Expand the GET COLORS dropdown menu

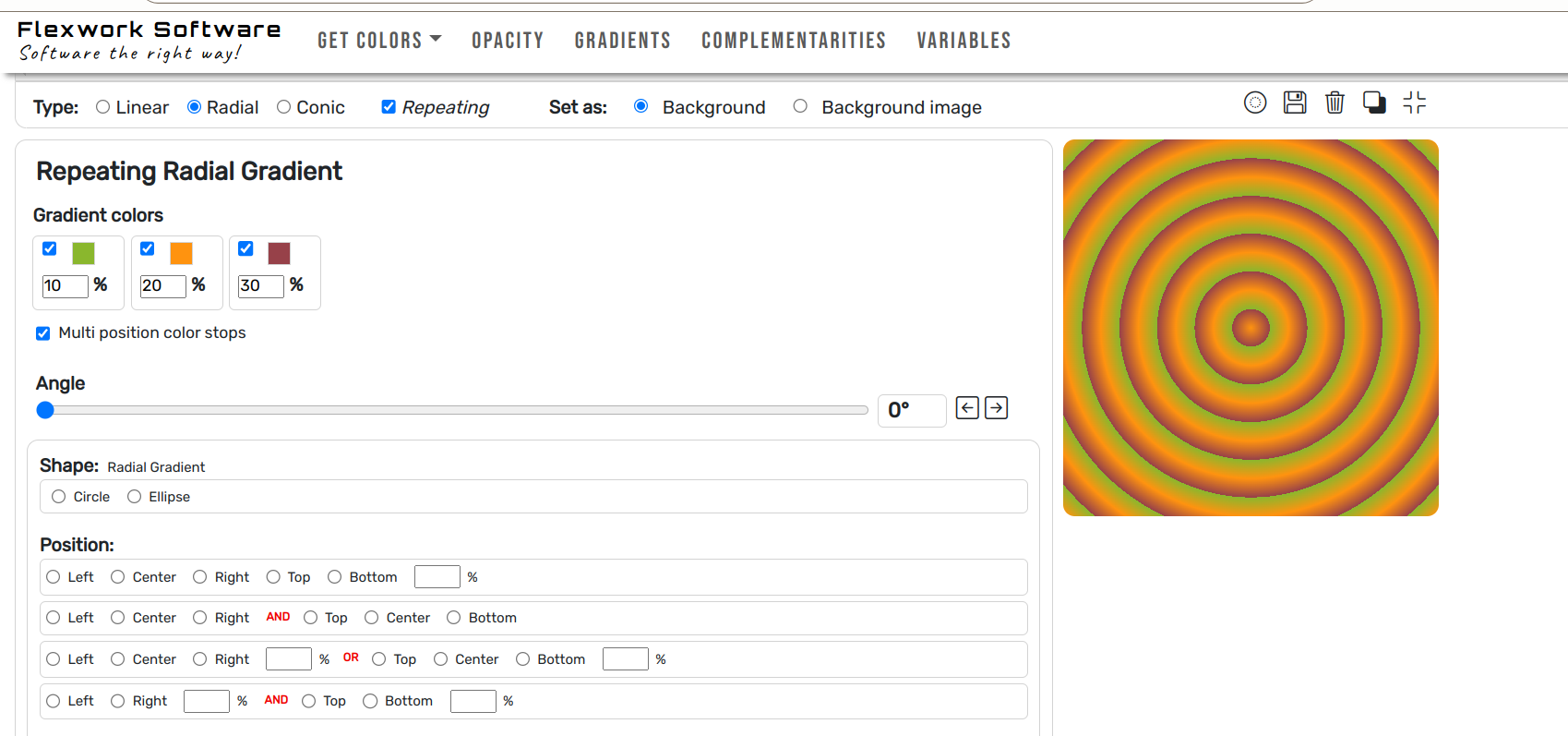379,41
